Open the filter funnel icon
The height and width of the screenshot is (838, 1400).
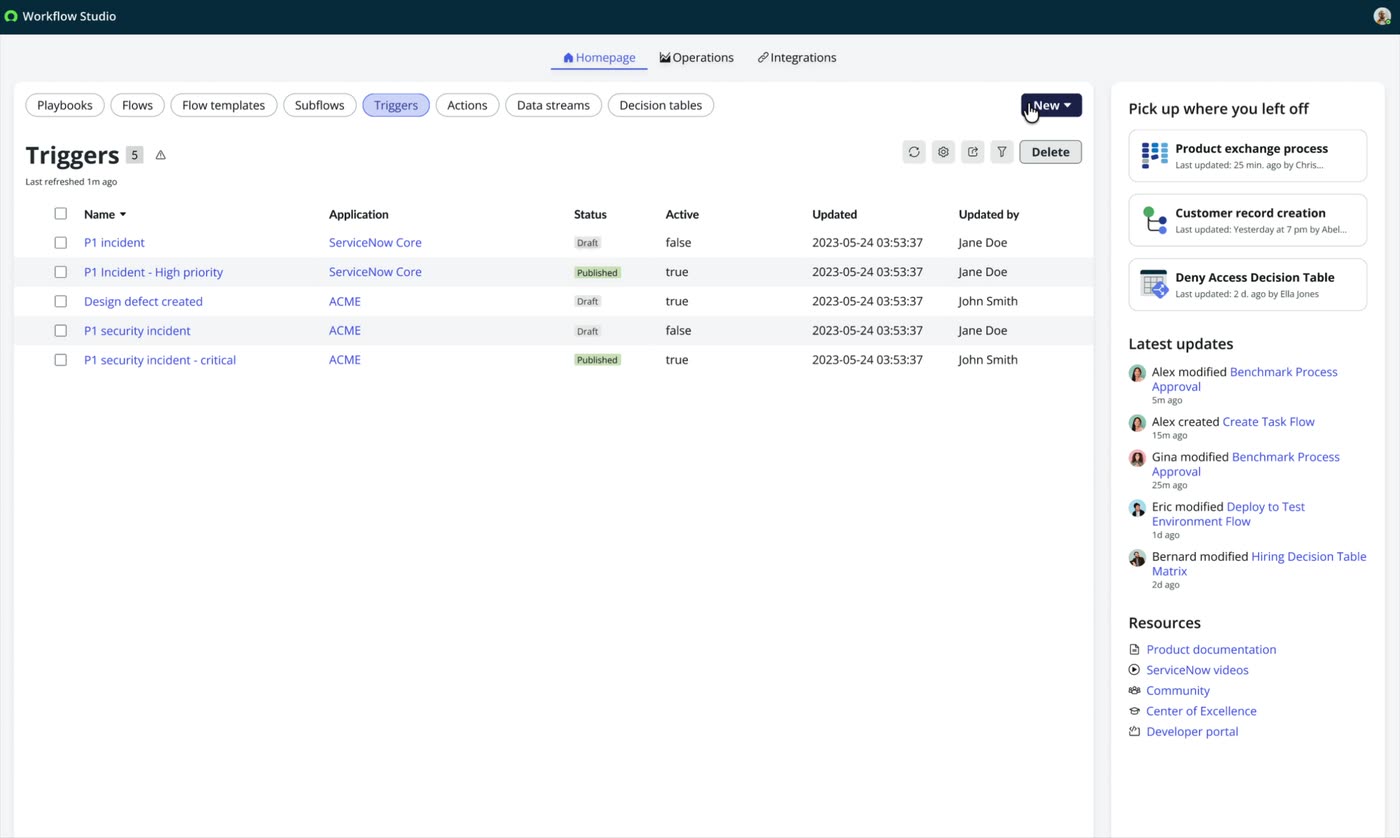1002,152
